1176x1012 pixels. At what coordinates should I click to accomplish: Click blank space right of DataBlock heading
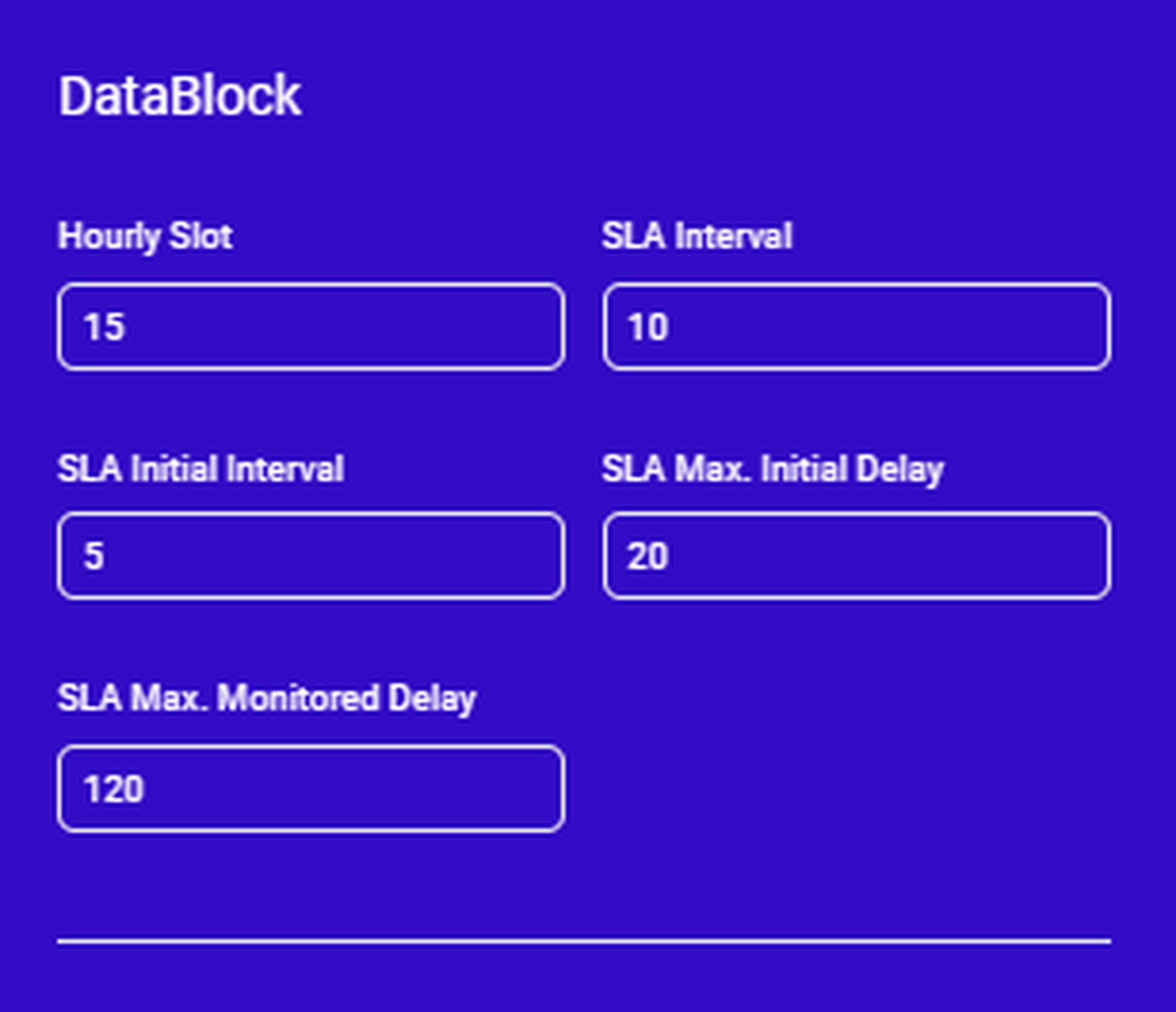click(706, 95)
